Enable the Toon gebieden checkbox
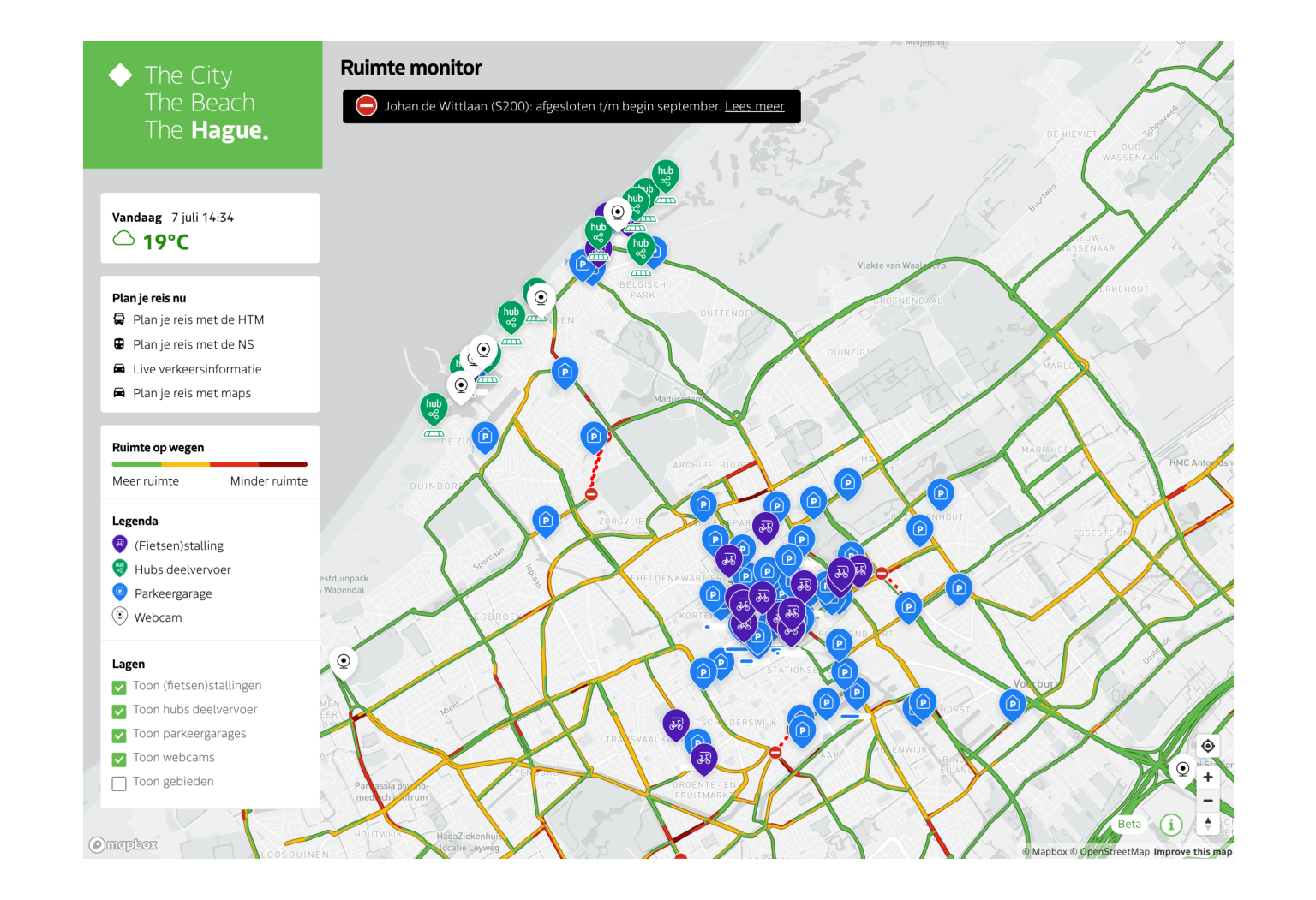1316x900 pixels. pyautogui.click(x=119, y=783)
